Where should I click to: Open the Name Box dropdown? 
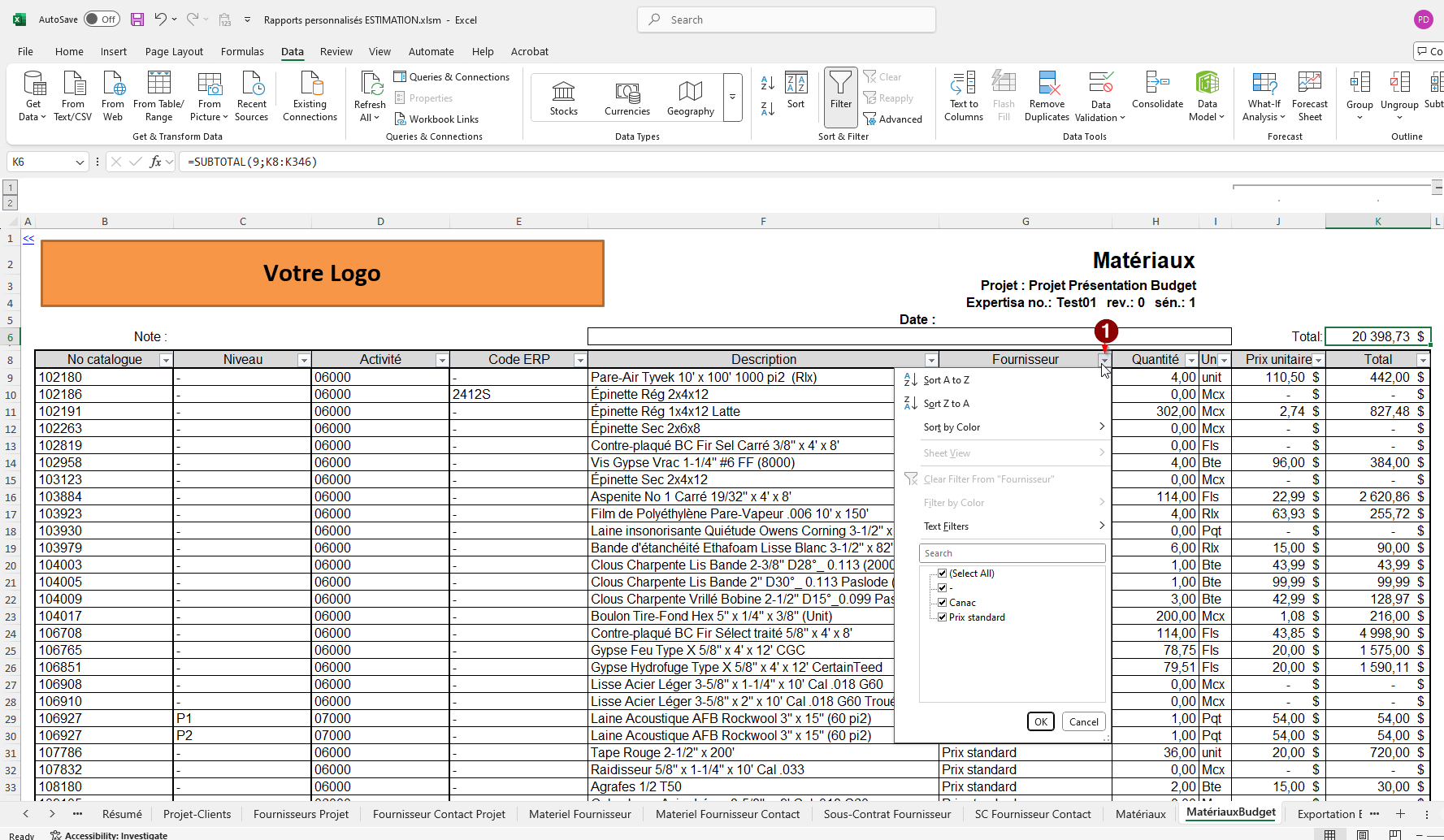[x=80, y=162]
